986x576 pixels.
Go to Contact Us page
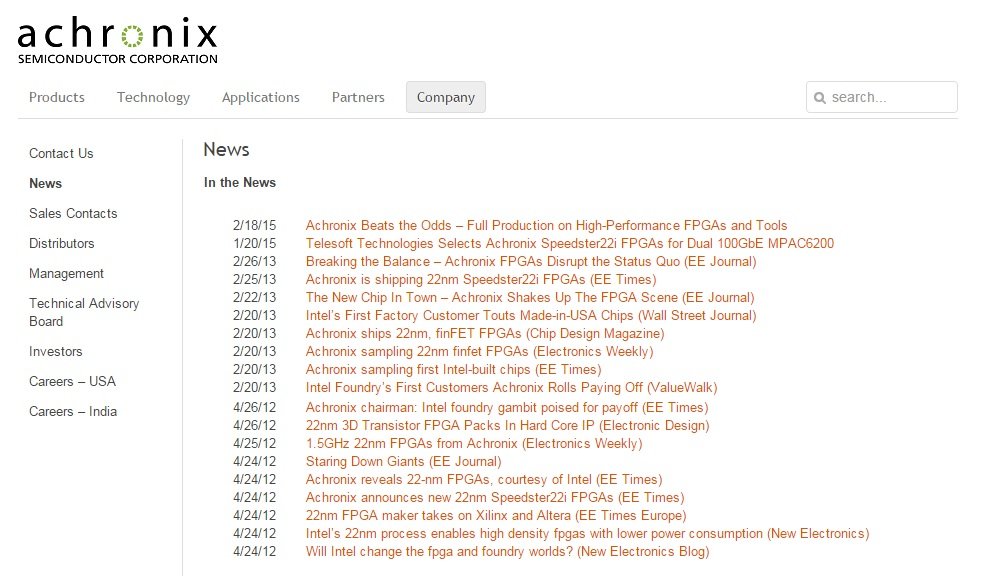click(x=61, y=153)
